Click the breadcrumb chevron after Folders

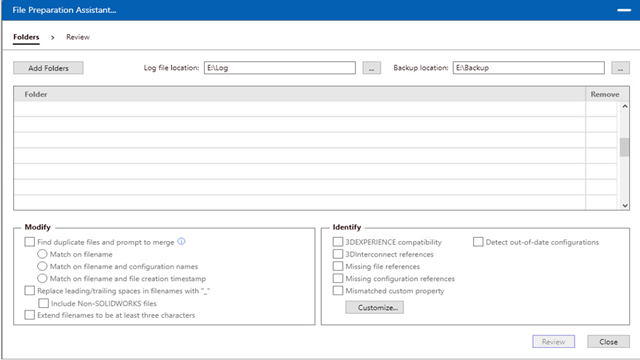click(53, 38)
